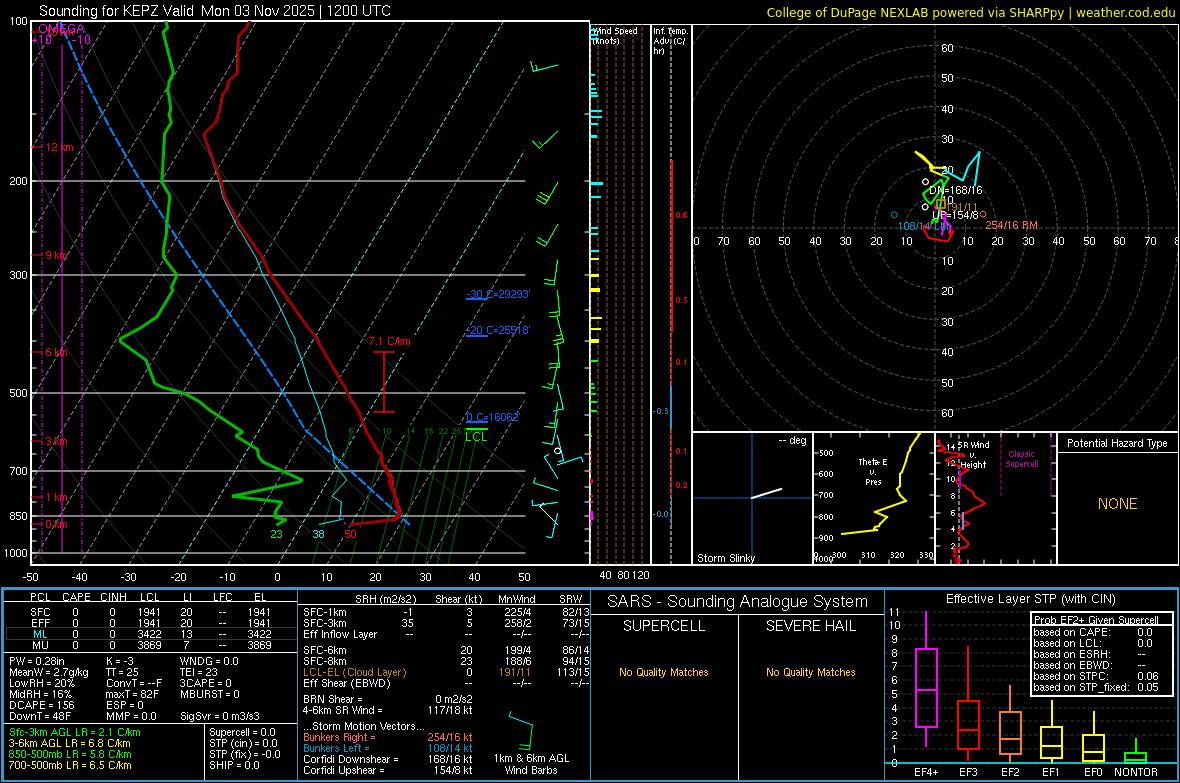This screenshot has height=783, width=1180.
Task: Click the SigSvr = 0 m3/s3 value
Action: (220, 716)
